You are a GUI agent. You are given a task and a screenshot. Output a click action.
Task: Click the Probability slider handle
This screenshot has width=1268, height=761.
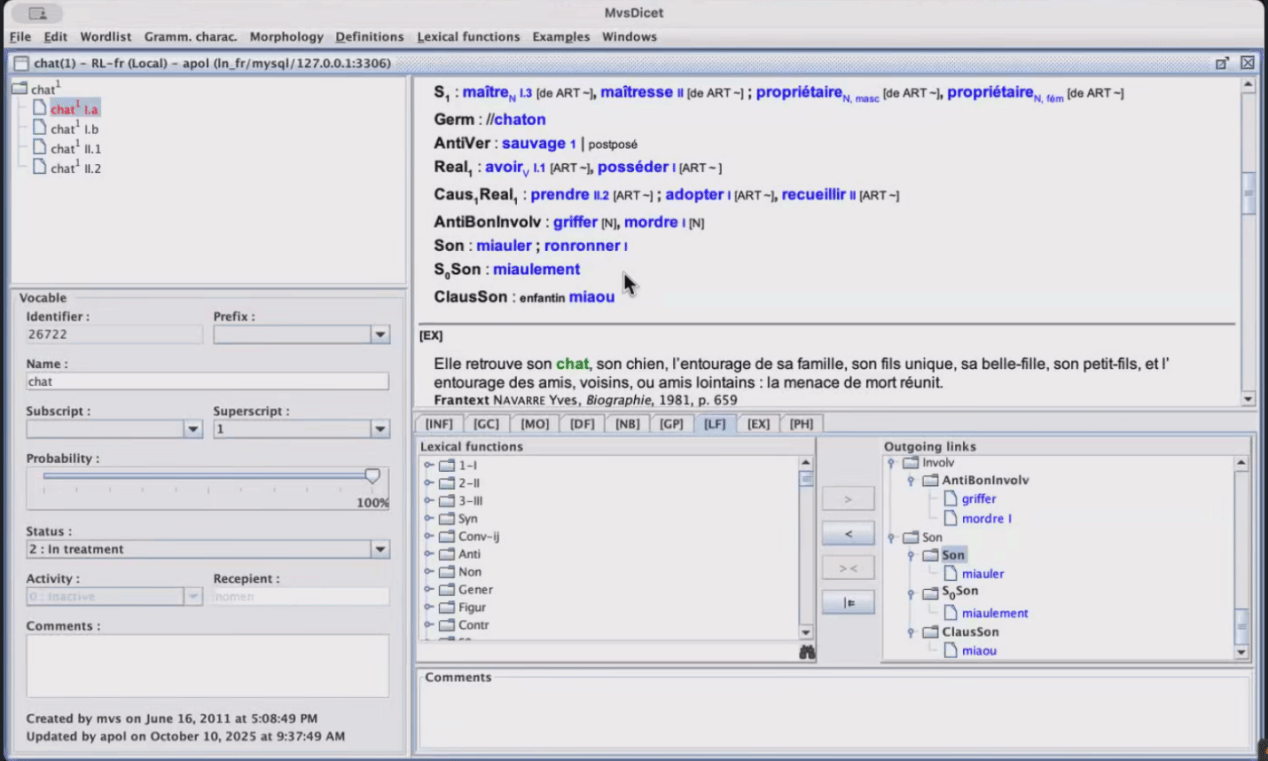[x=372, y=477]
